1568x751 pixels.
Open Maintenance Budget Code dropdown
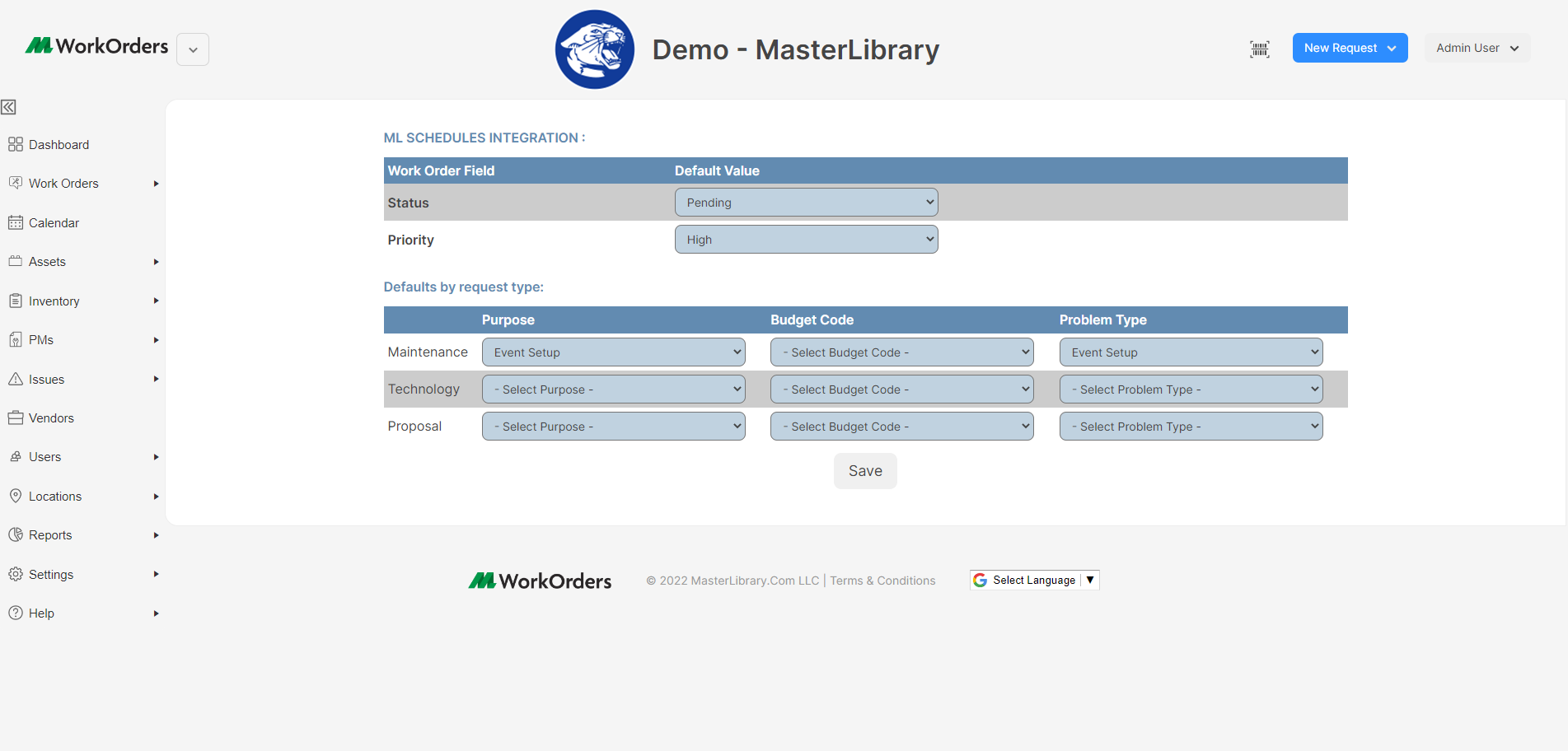tap(901, 352)
